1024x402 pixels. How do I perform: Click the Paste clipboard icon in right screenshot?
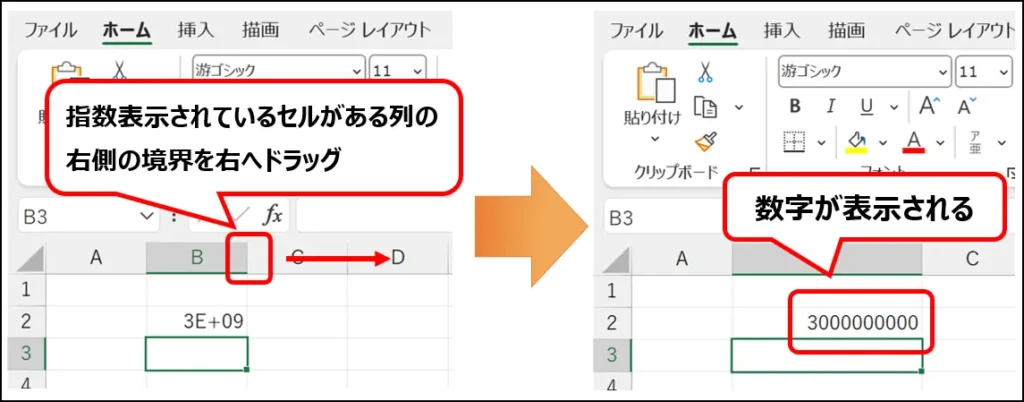pos(657,85)
